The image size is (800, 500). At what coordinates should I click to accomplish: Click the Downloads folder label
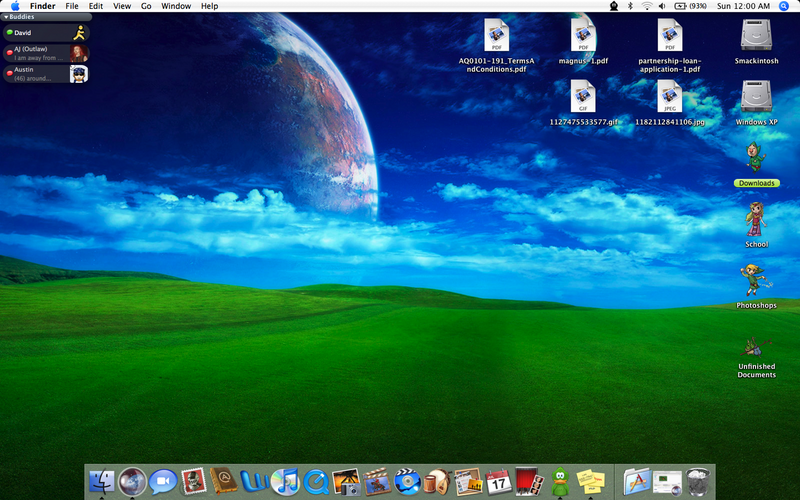757,183
